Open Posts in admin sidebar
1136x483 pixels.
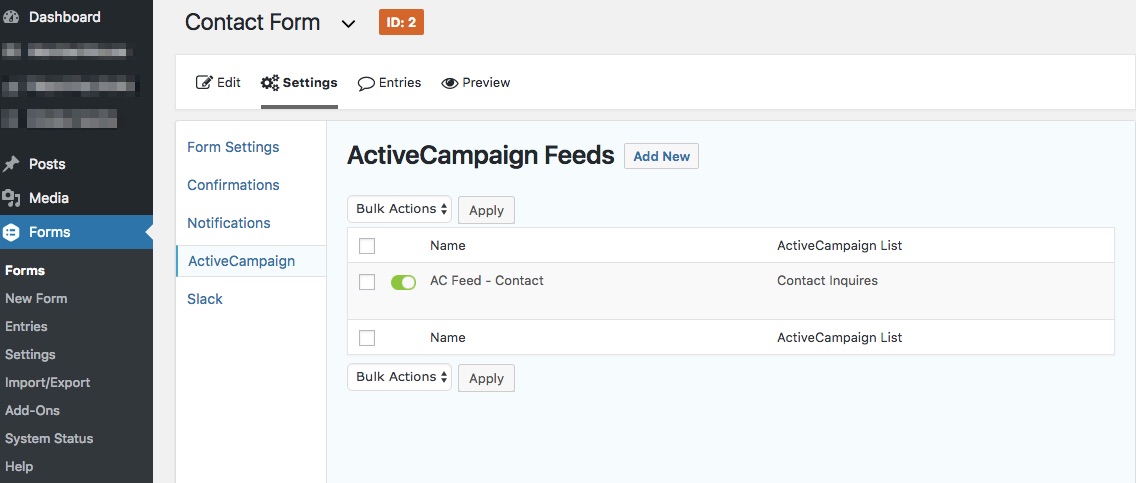click(47, 164)
